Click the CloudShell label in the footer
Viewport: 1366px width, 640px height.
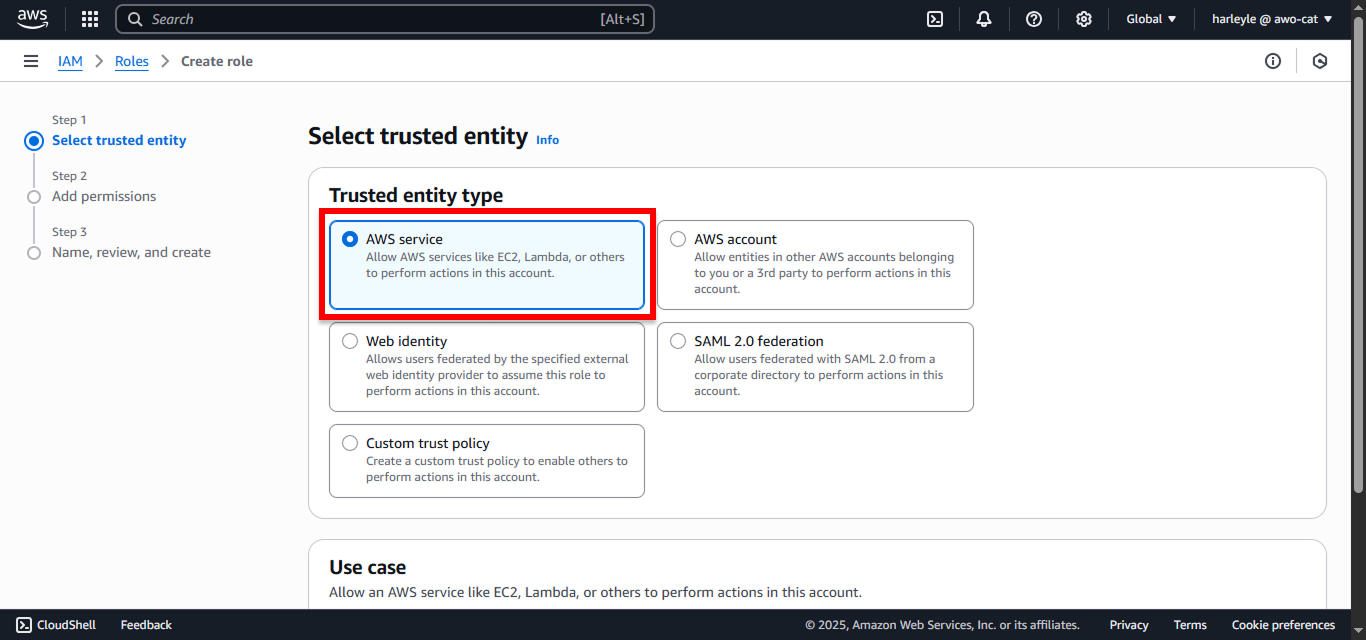(x=67, y=625)
